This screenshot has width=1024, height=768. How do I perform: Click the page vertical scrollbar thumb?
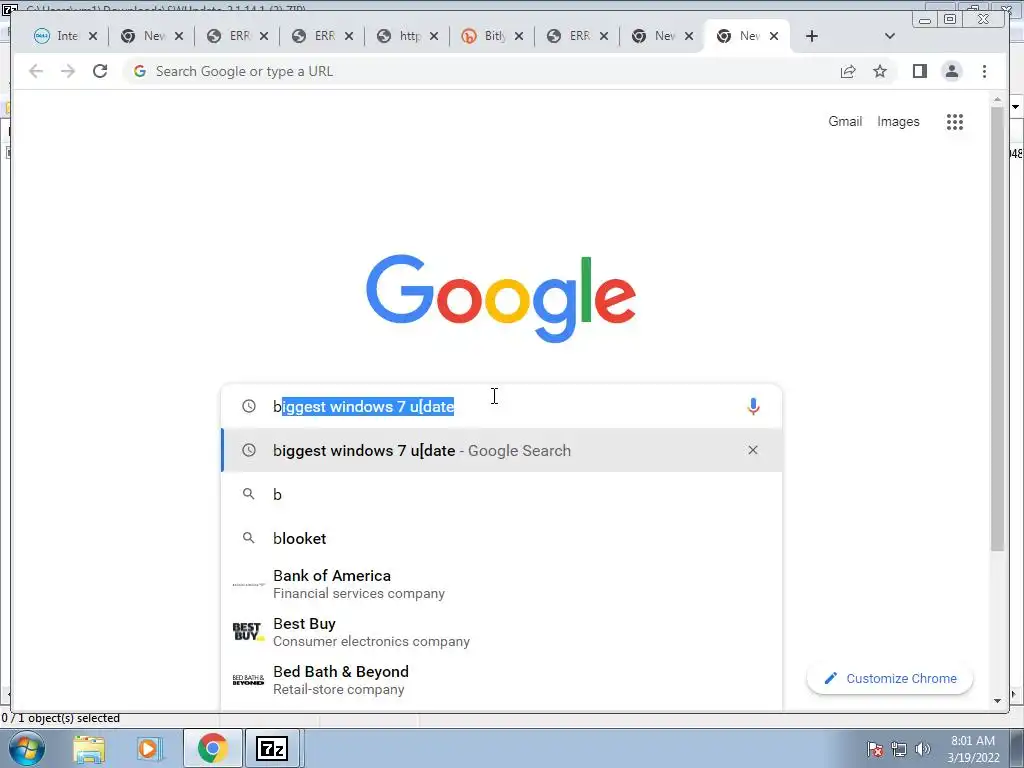tap(997, 329)
